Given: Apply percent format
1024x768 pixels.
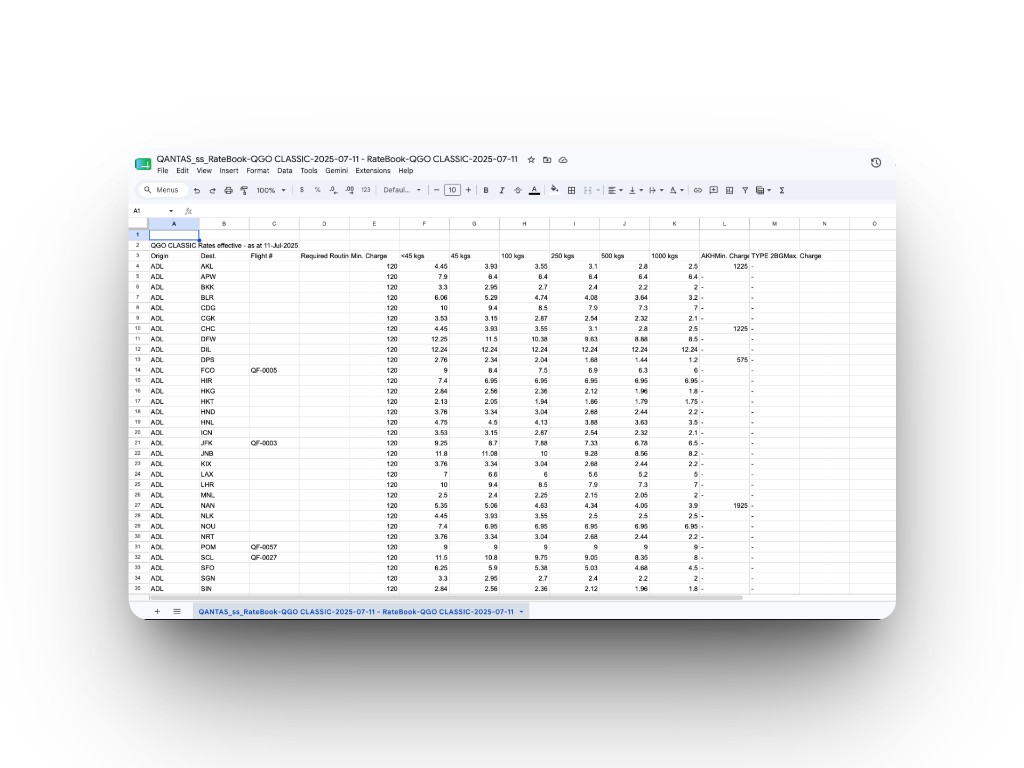Looking at the screenshot, I should tap(317, 190).
